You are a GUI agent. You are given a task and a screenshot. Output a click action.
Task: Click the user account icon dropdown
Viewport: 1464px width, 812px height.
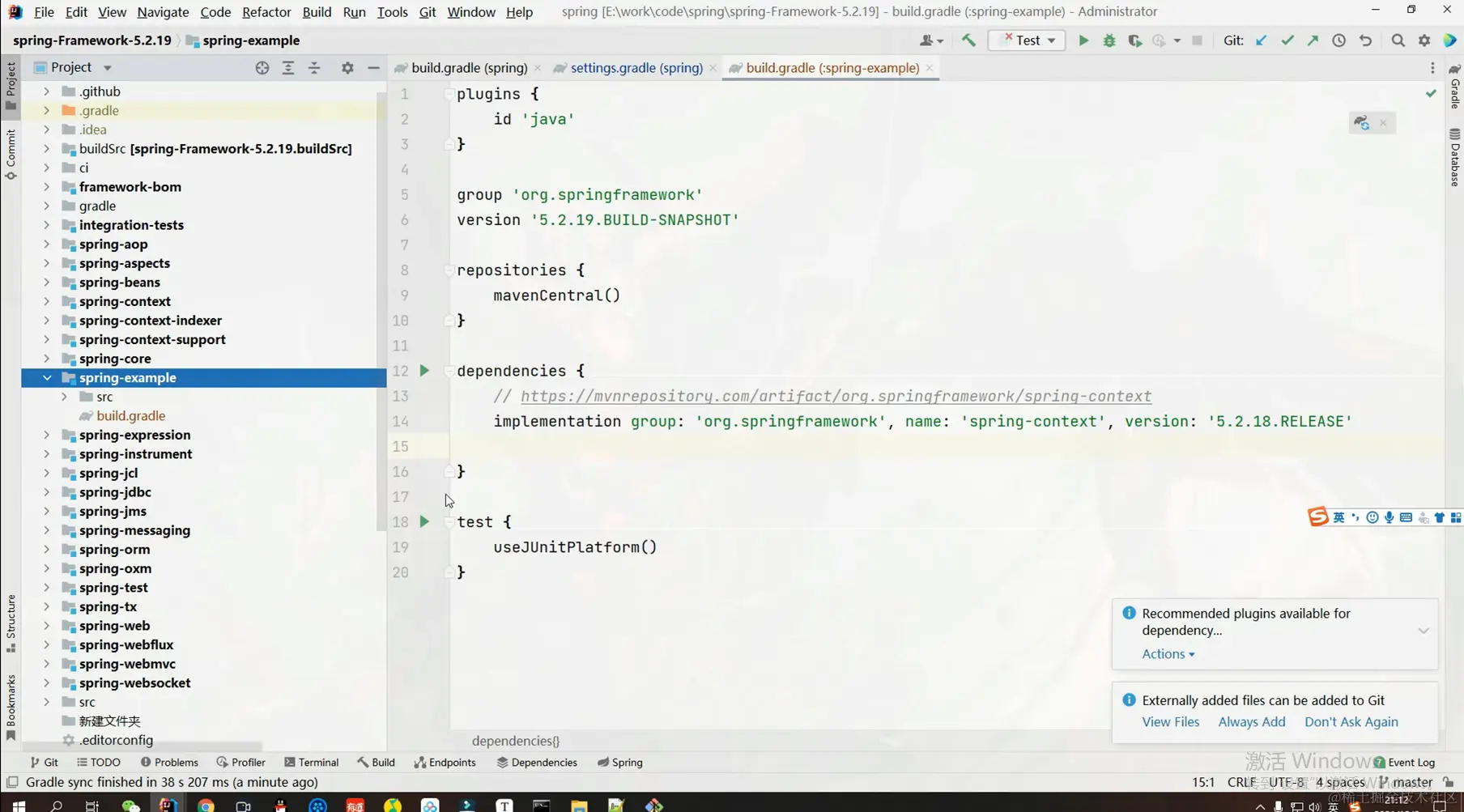pyautogui.click(x=932, y=40)
